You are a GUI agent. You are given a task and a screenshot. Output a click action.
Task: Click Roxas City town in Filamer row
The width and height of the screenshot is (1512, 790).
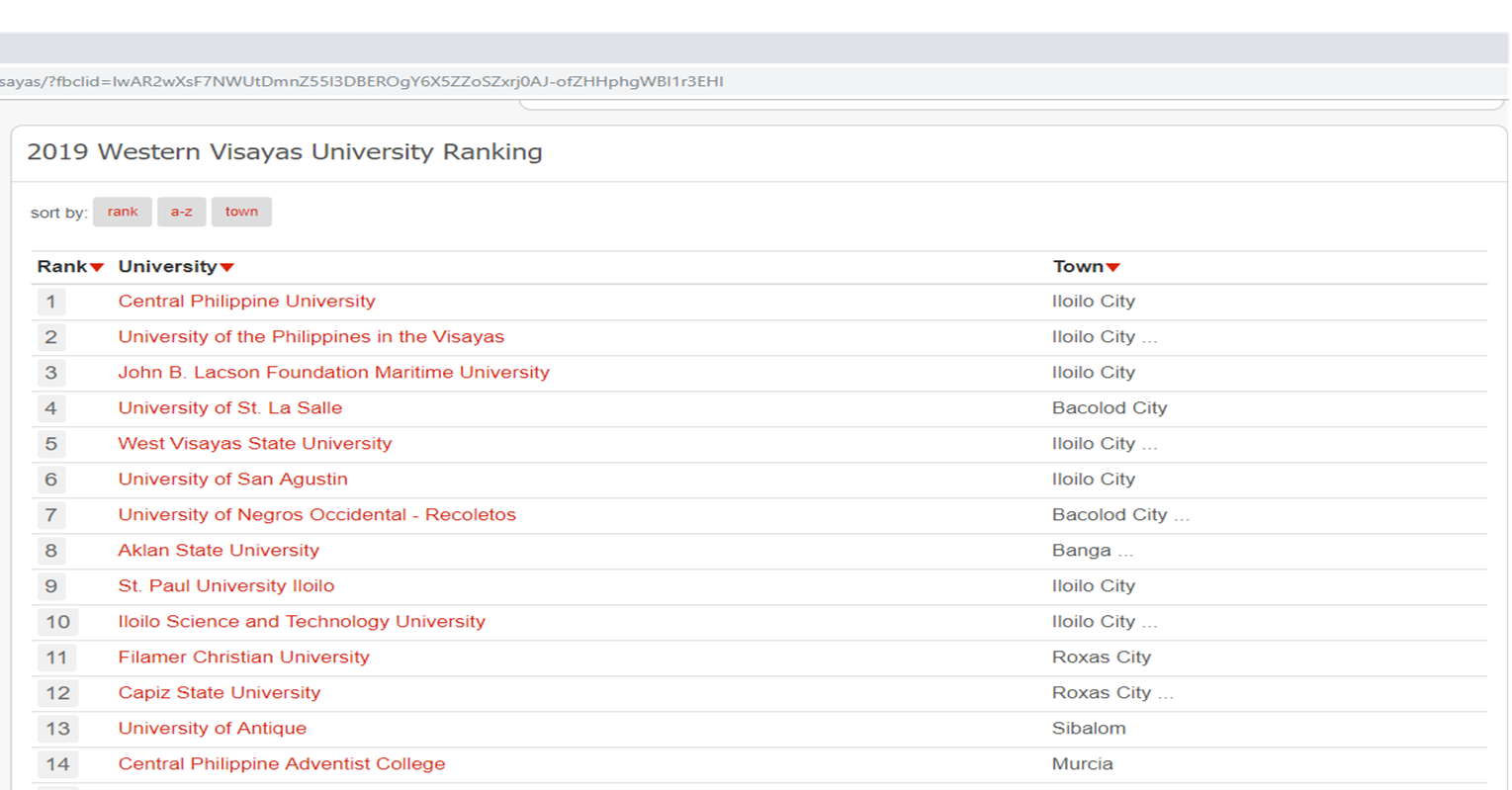(x=1102, y=658)
